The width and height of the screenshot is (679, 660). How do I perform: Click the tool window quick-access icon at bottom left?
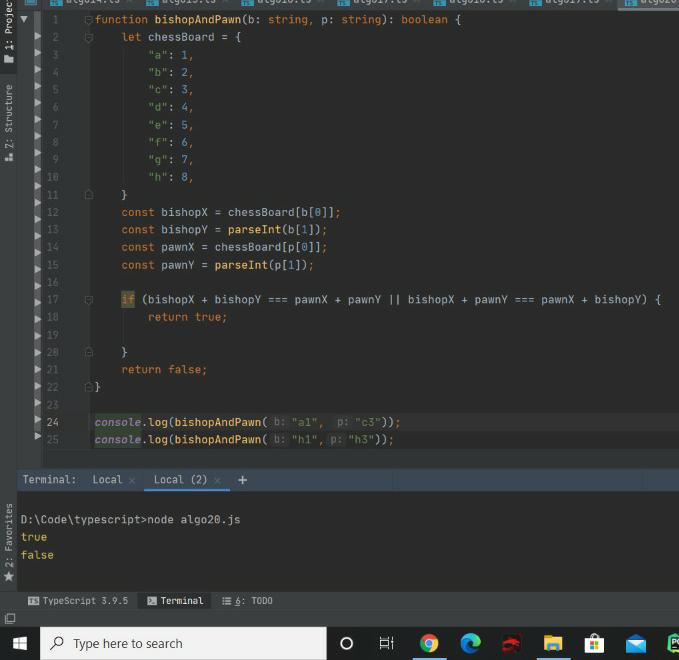[9, 619]
